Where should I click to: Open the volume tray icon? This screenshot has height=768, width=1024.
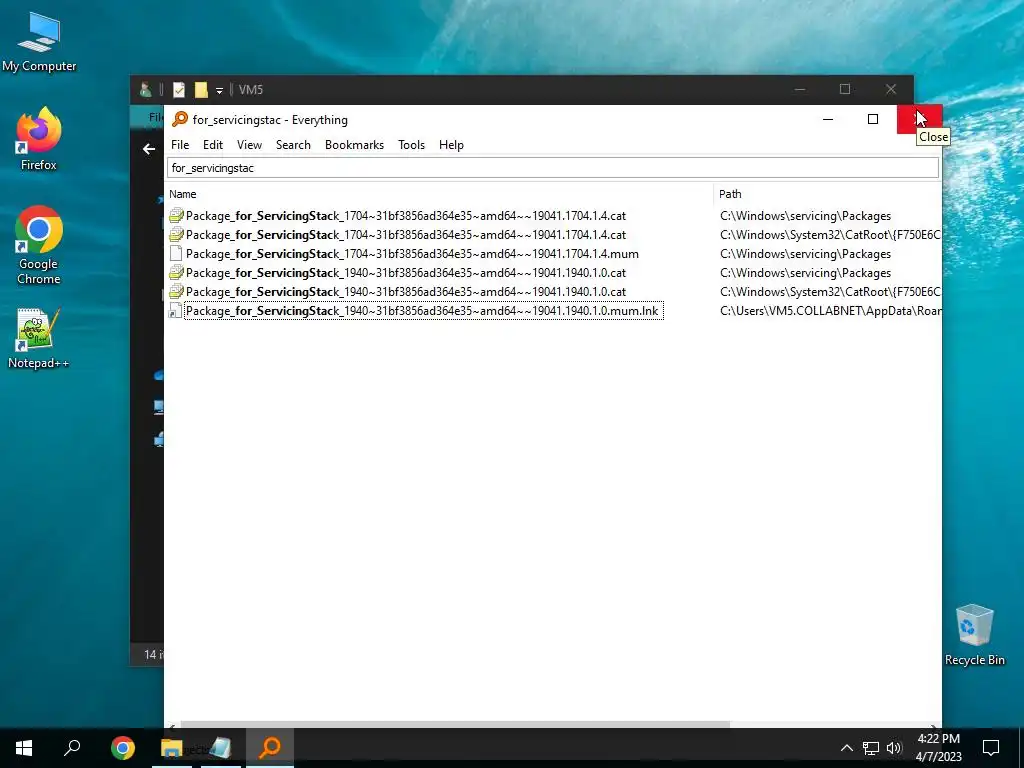click(x=894, y=748)
